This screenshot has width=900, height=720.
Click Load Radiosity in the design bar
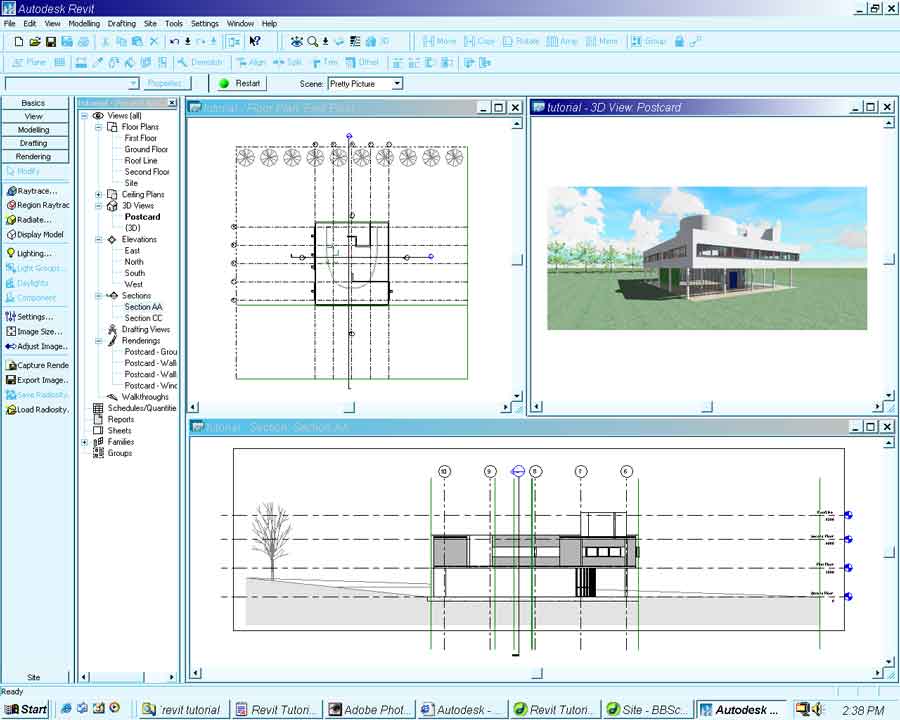[x=37, y=409]
